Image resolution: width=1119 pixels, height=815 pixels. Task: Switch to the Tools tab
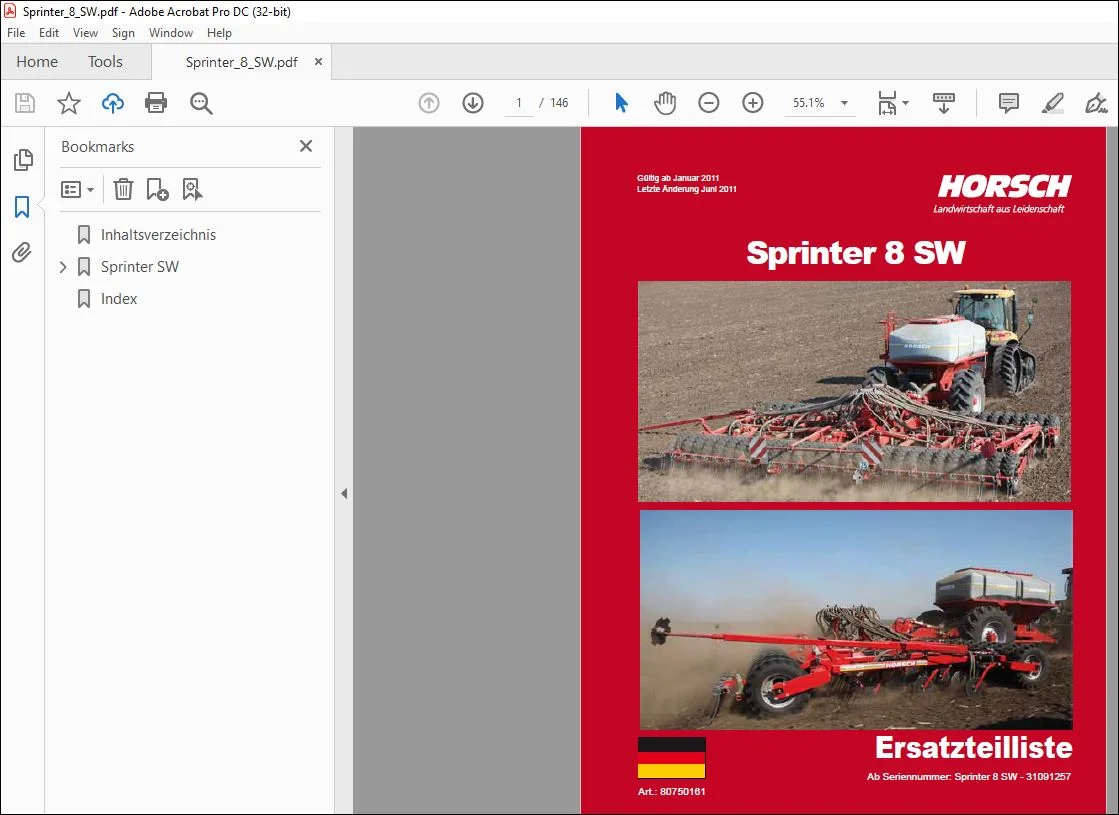coord(105,62)
